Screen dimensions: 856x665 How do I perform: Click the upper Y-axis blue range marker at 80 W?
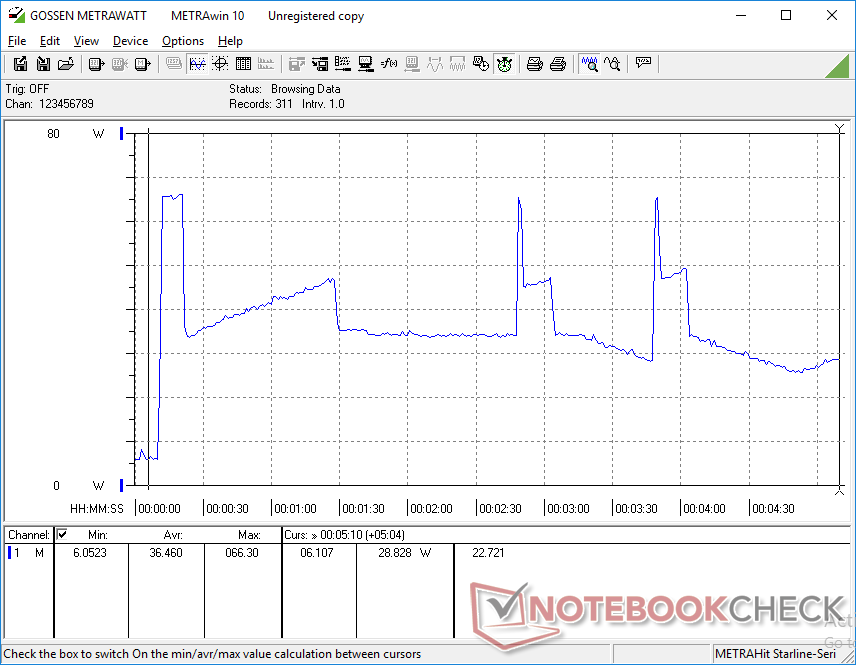click(x=122, y=133)
